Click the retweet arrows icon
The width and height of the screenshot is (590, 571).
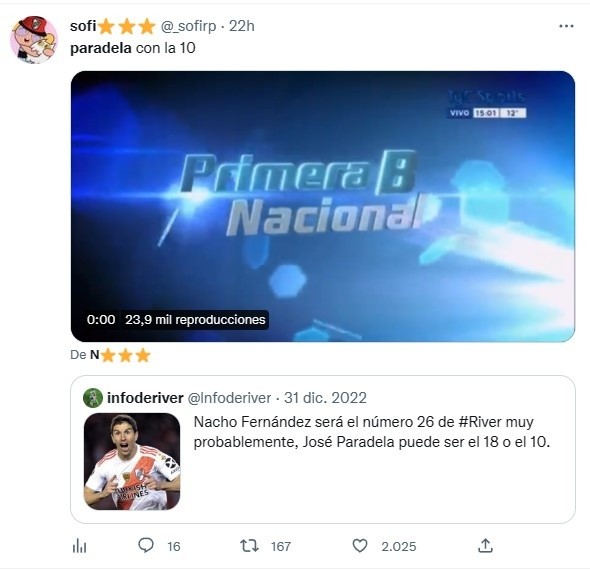pyautogui.click(x=249, y=545)
